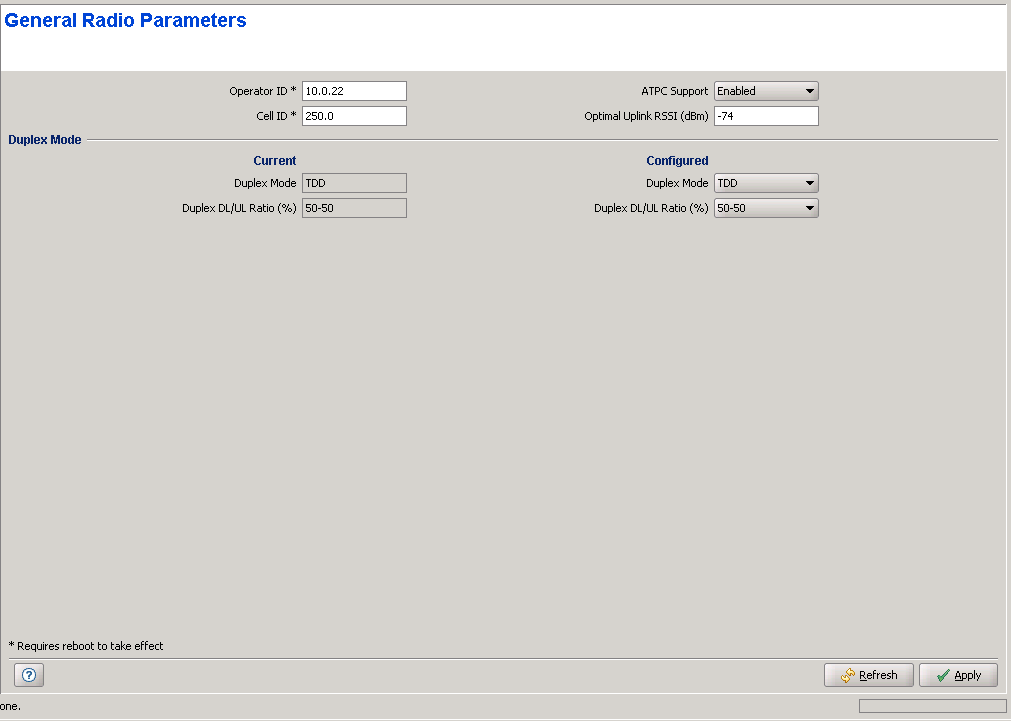The width and height of the screenshot is (1011, 721).
Task: Open the ATPC Support dropdown
Action: pyautogui.click(x=766, y=91)
